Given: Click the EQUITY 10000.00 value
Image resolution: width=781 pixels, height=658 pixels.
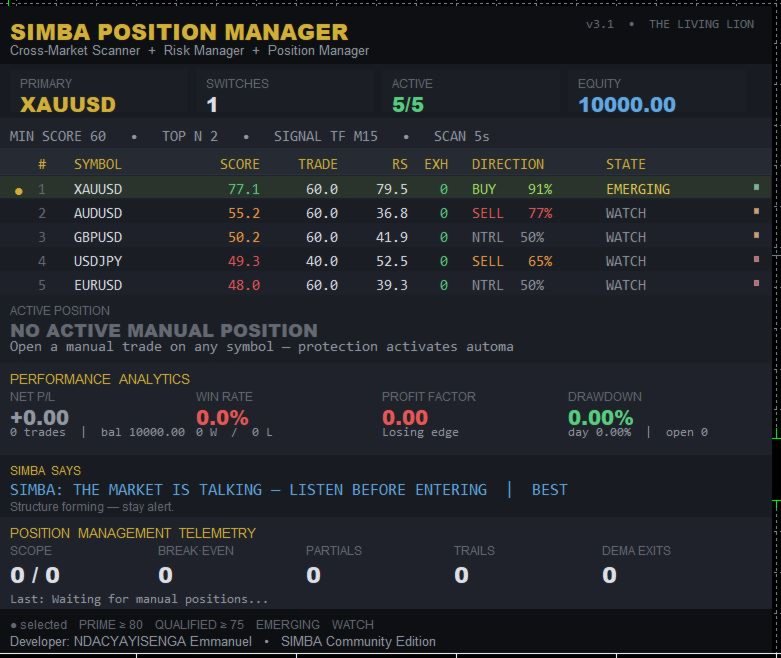Looking at the screenshot, I should pos(627,105).
